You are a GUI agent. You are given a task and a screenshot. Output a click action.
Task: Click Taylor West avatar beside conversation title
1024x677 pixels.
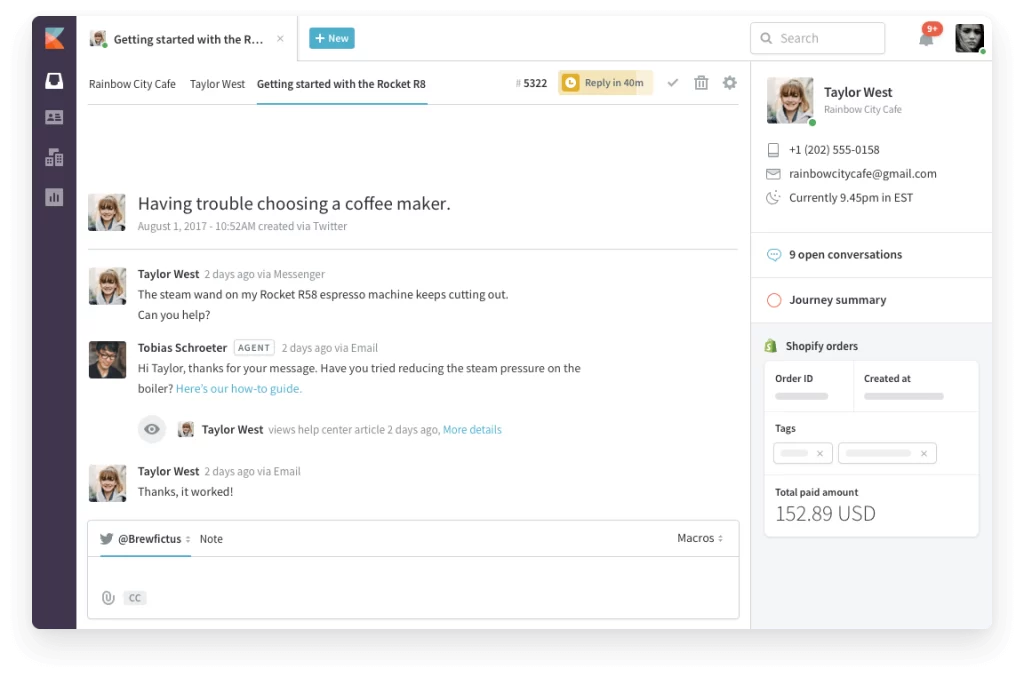(107, 212)
